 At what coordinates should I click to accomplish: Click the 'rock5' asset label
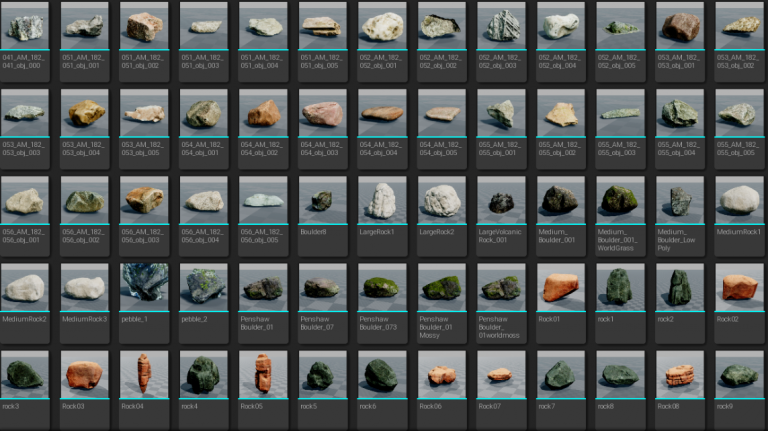coord(308,406)
